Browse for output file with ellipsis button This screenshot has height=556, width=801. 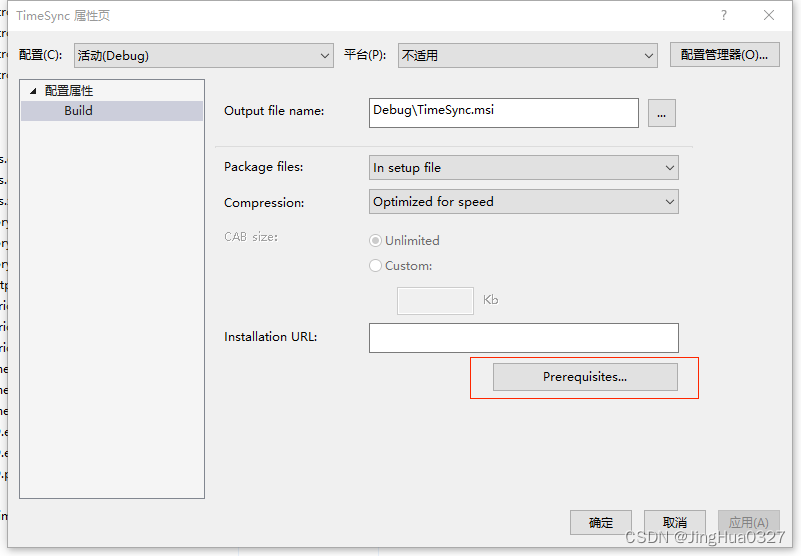point(661,113)
